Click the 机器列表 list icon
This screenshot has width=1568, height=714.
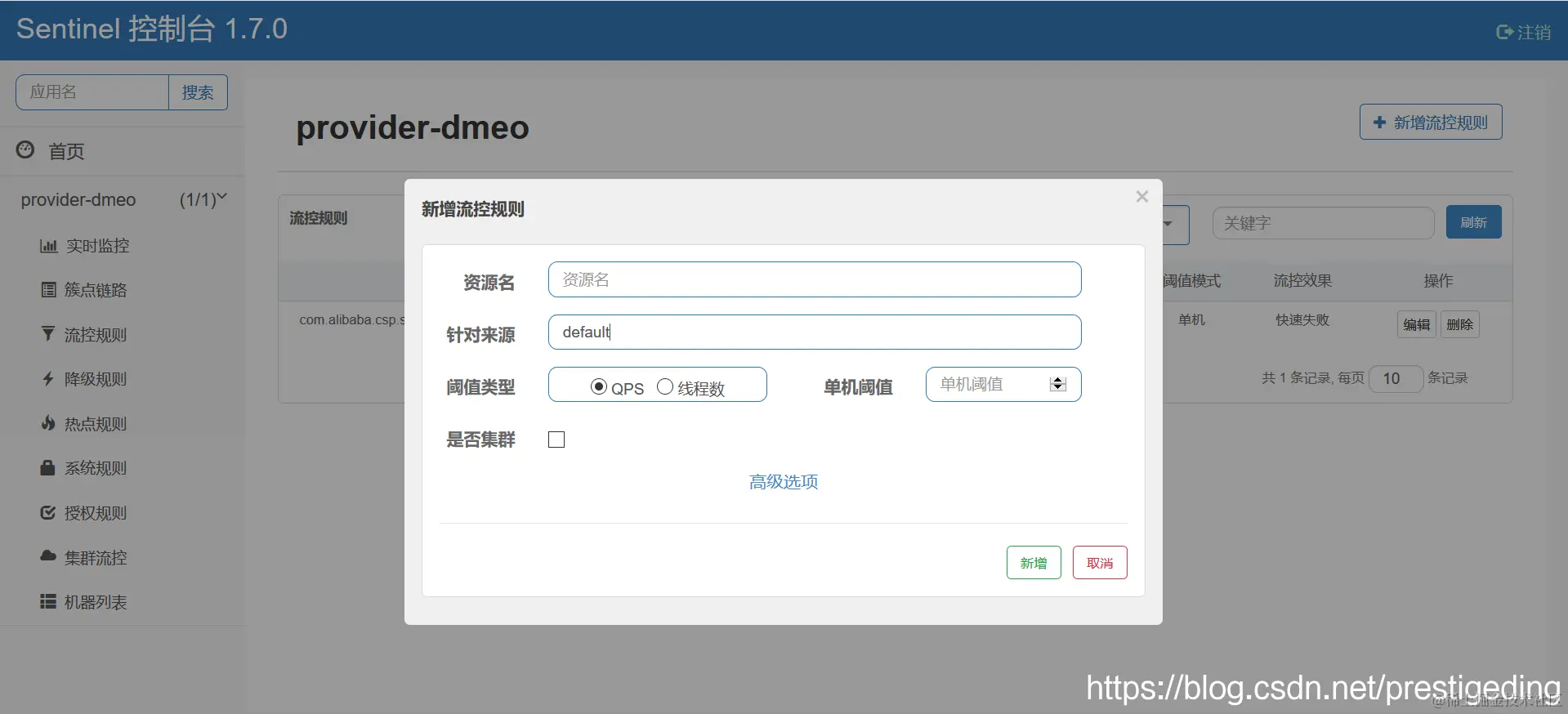tap(48, 601)
